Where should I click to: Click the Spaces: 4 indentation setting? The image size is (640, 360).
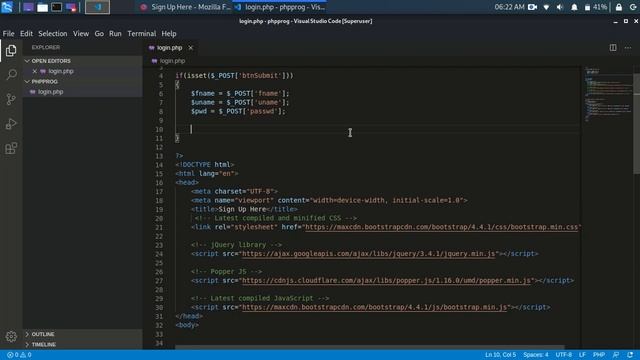point(536,355)
